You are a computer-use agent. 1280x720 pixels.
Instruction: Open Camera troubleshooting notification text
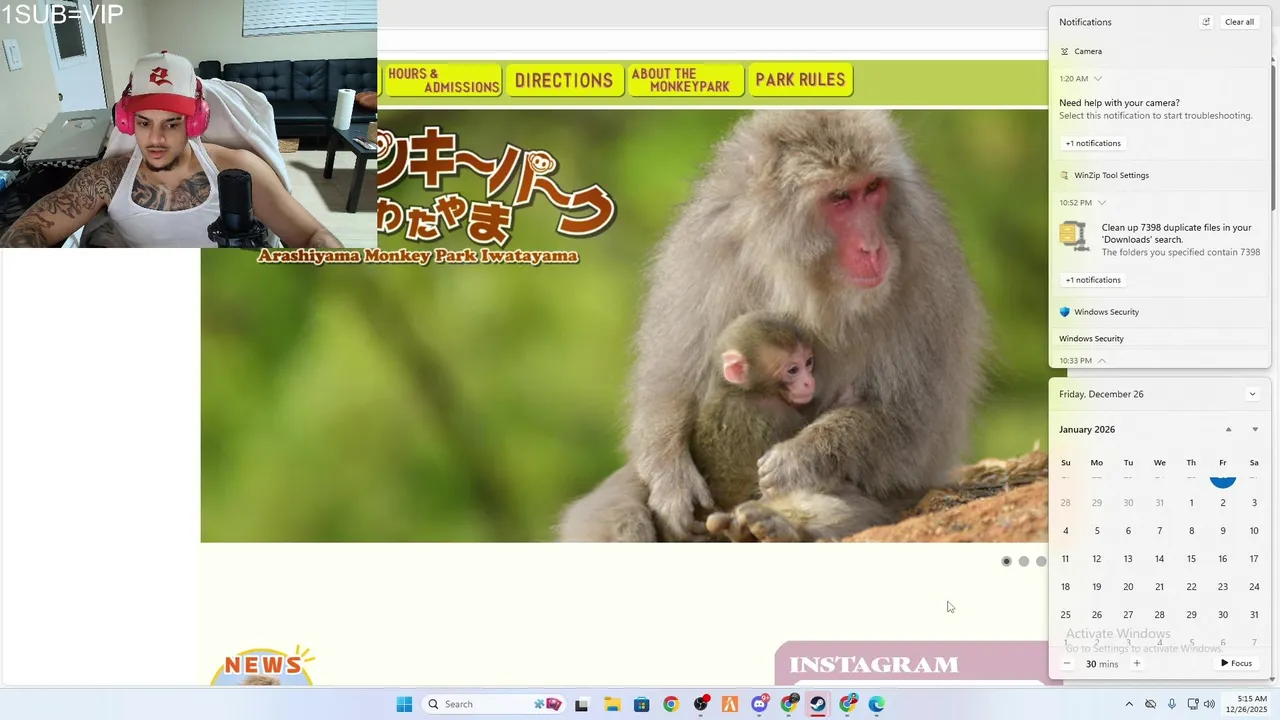click(1156, 109)
